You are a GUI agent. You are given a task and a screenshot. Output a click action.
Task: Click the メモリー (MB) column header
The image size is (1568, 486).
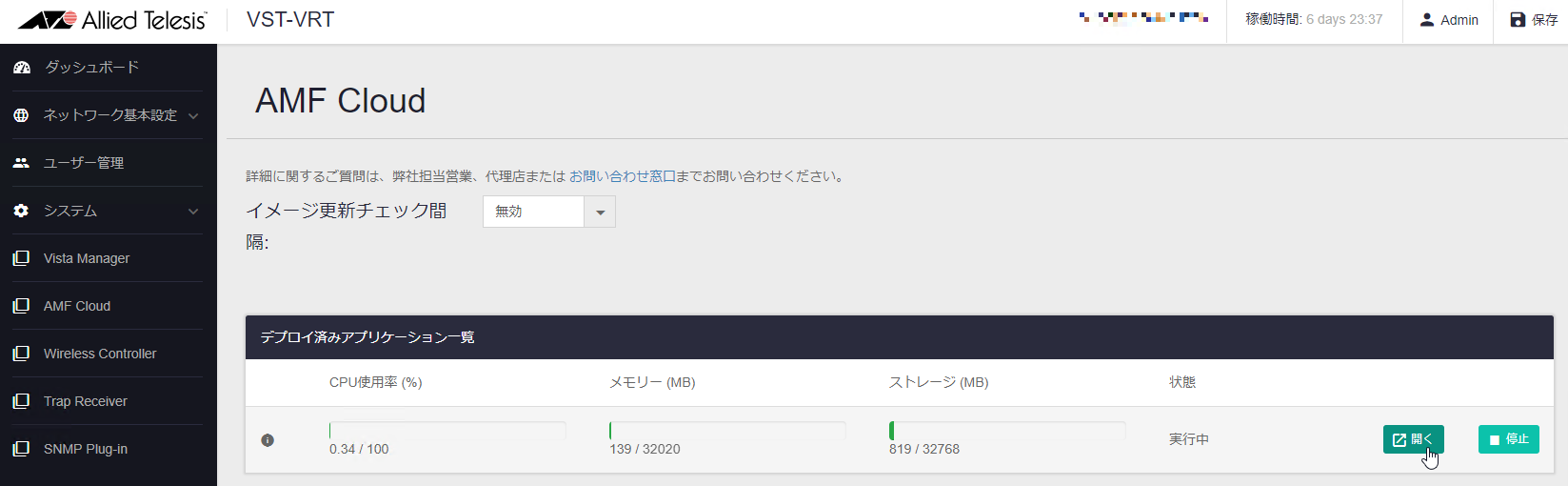tap(652, 382)
